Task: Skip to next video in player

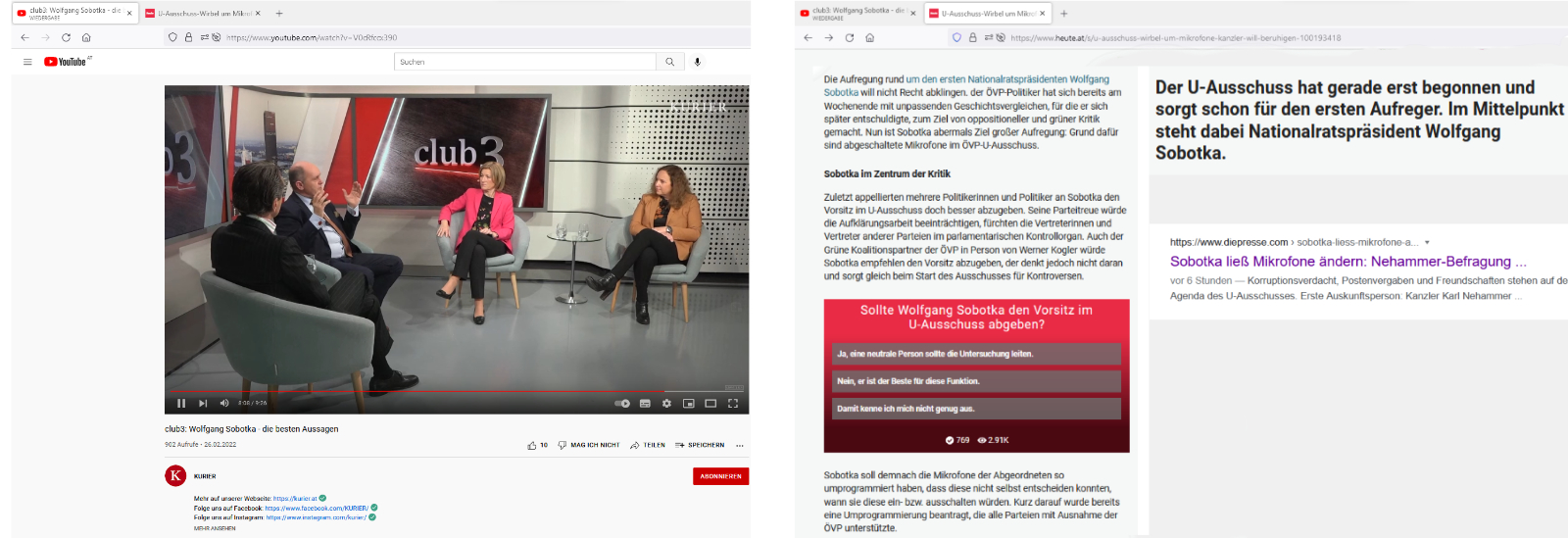Action: click(203, 403)
